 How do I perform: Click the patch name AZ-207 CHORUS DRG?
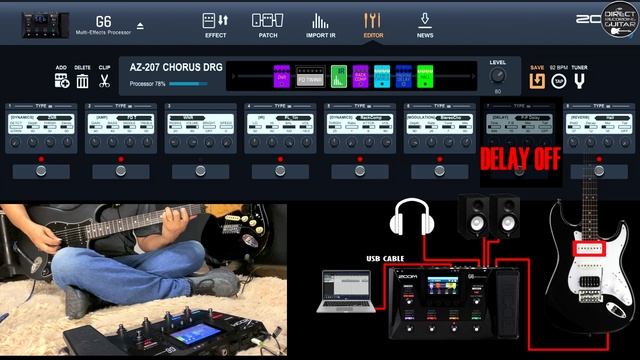176,67
